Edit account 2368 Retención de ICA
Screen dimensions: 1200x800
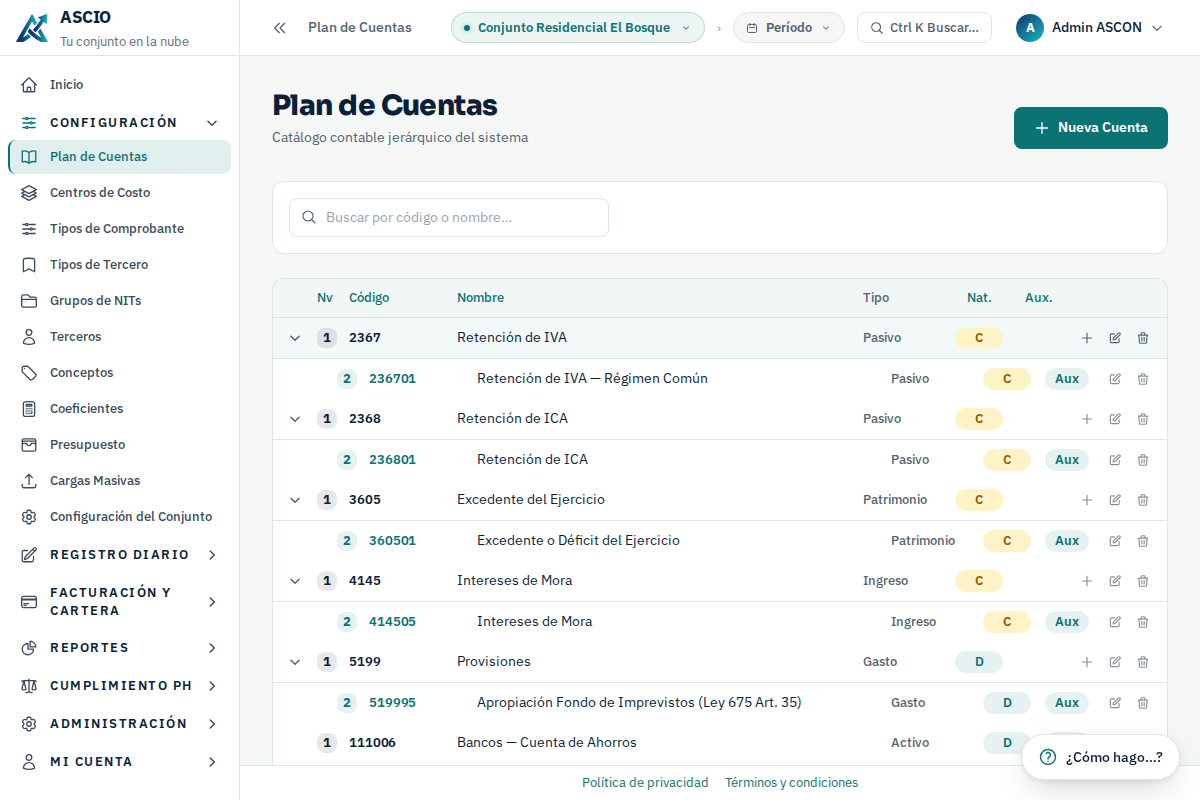(x=1115, y=419)
